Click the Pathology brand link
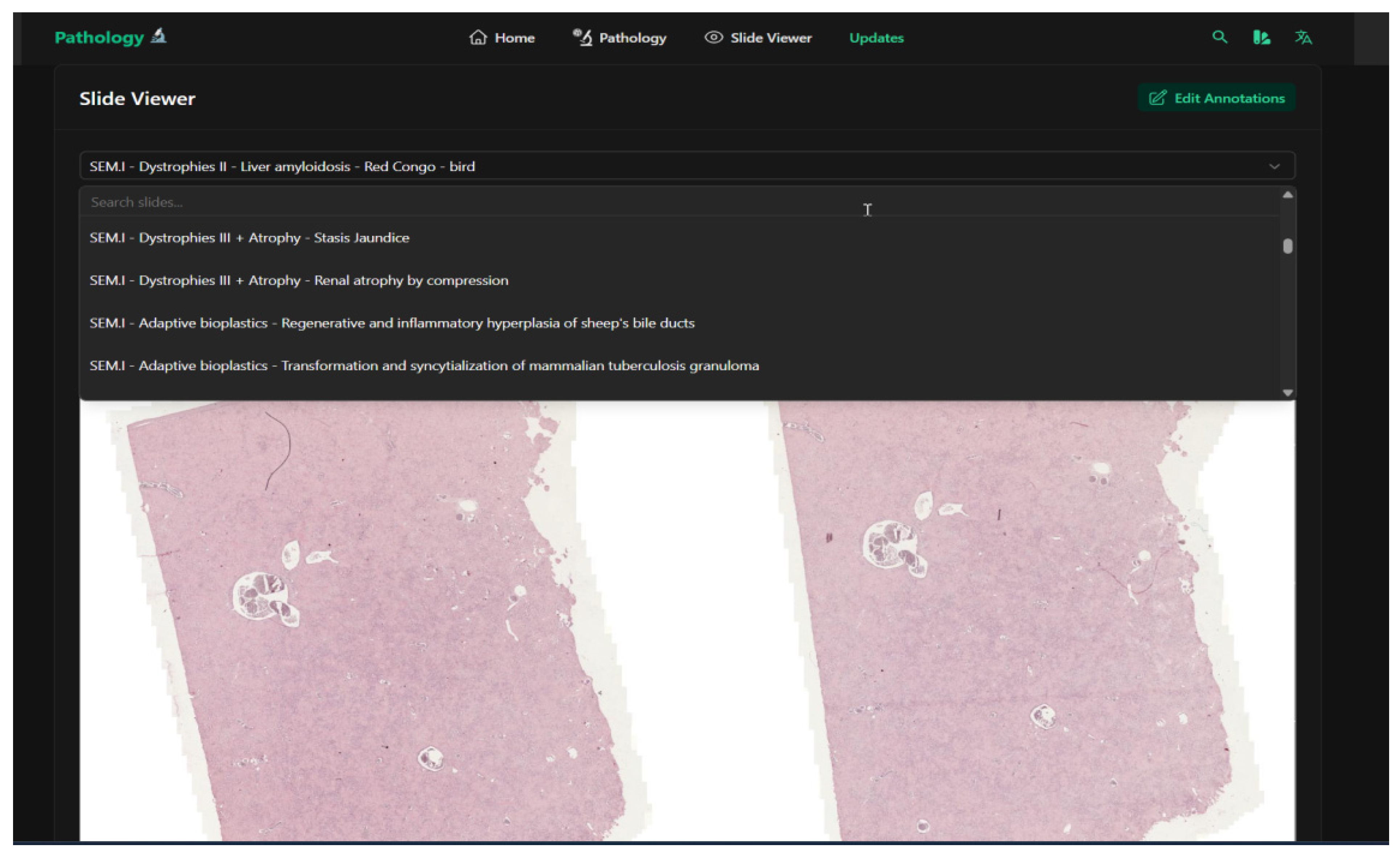 (99, 37)
